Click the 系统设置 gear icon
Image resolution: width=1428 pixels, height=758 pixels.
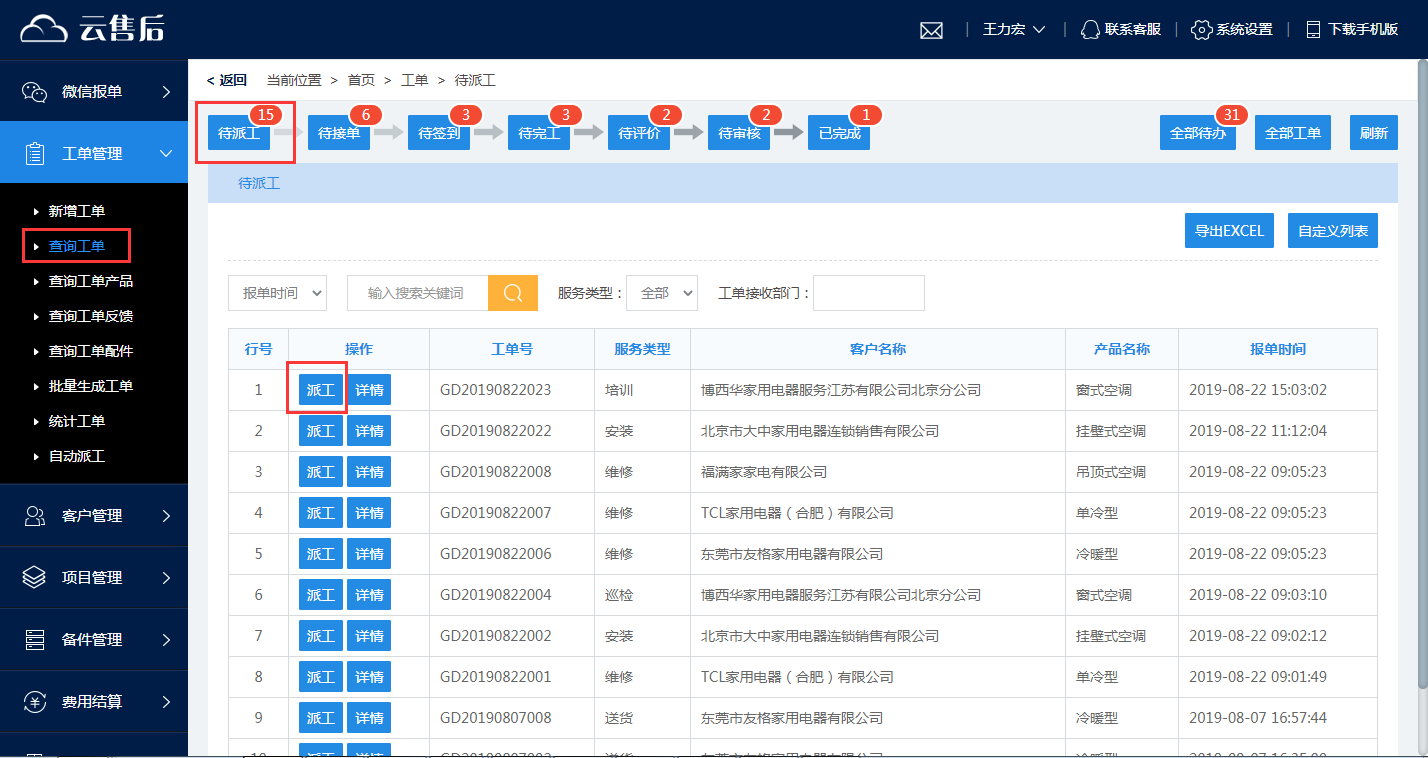point(1202,30)
